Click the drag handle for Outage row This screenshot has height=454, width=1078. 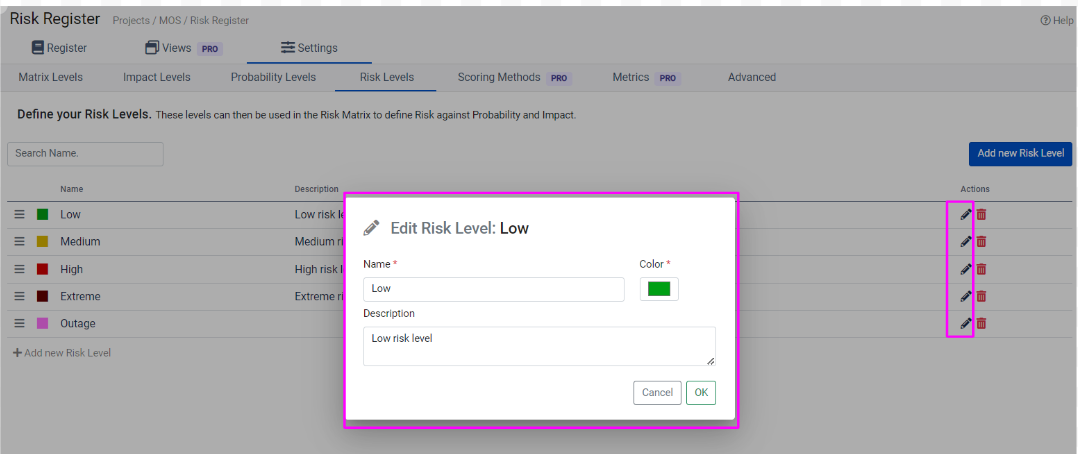(x=19, y=323)
